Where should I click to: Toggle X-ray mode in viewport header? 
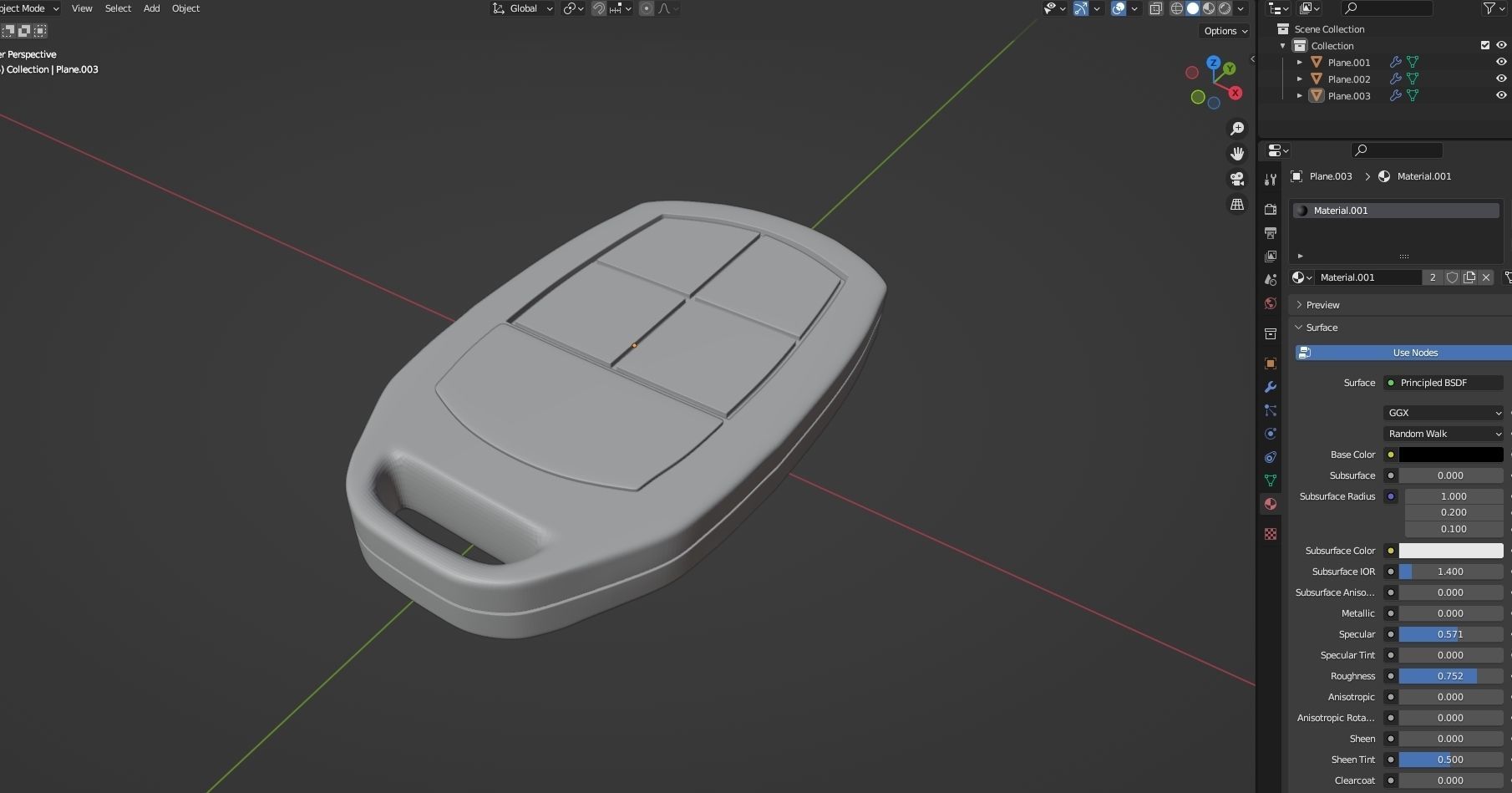coord(1155,8)
